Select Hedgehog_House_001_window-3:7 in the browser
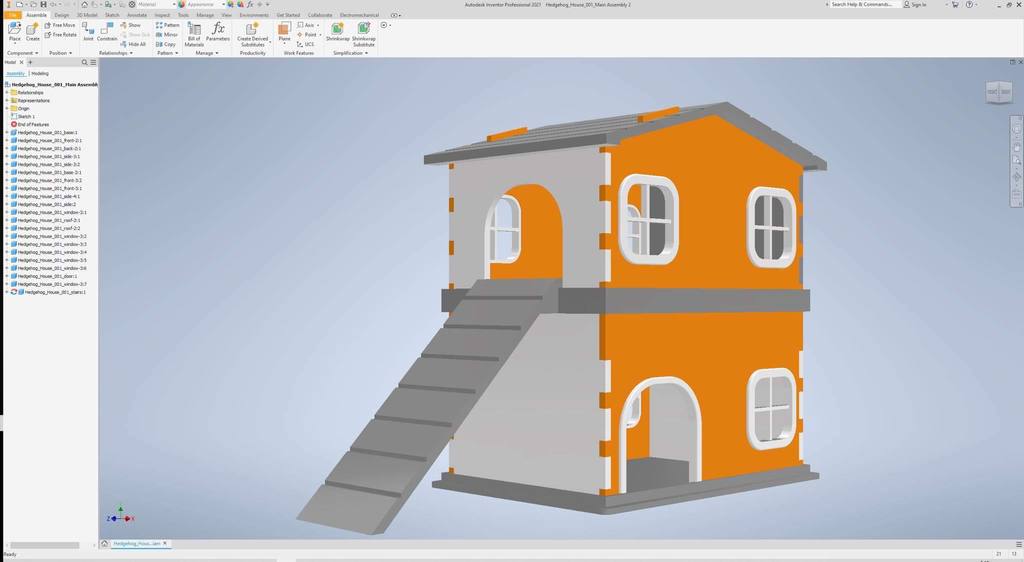1024x562 pixels. click(52, 285)
